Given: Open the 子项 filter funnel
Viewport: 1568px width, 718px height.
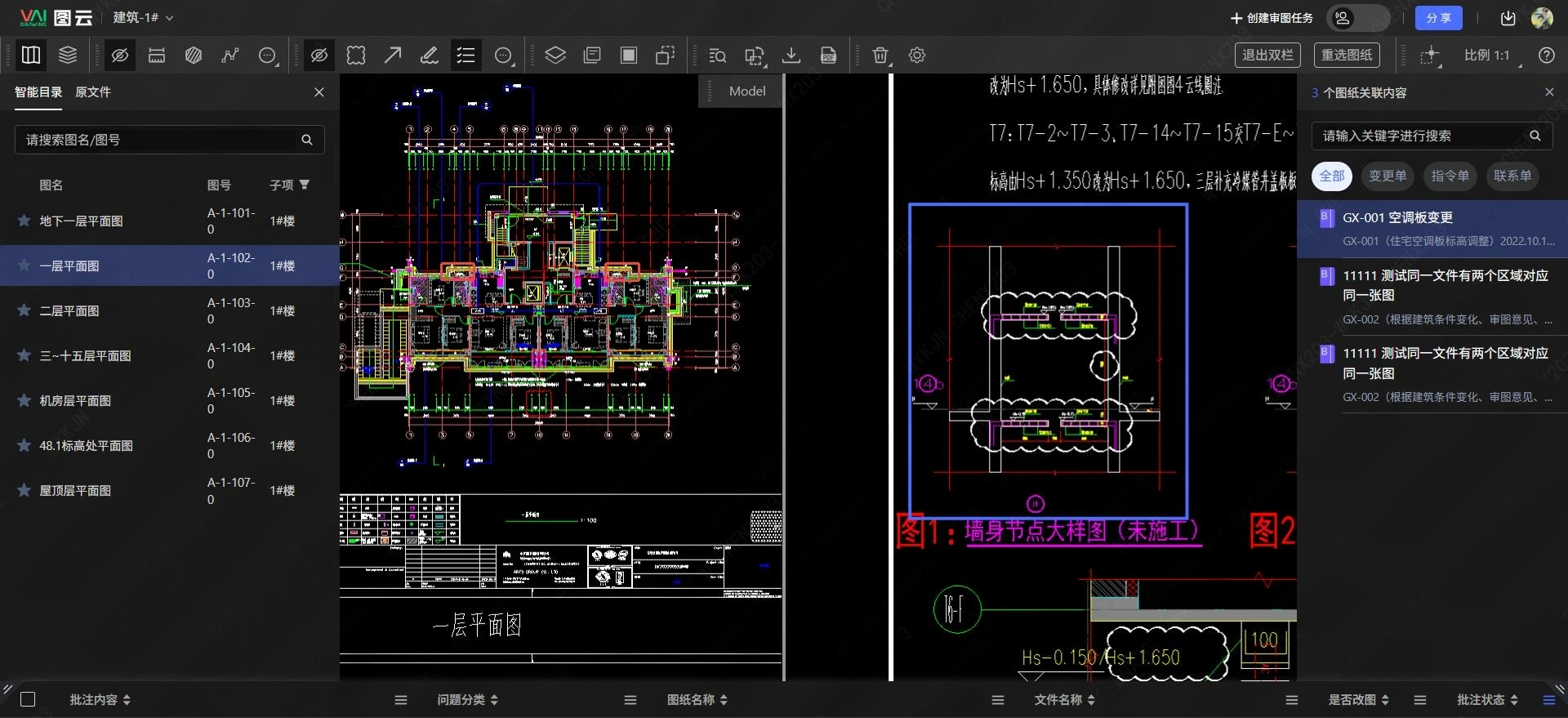Looking at the screenshot, I should pyautogui.click(x=305, y=185).
